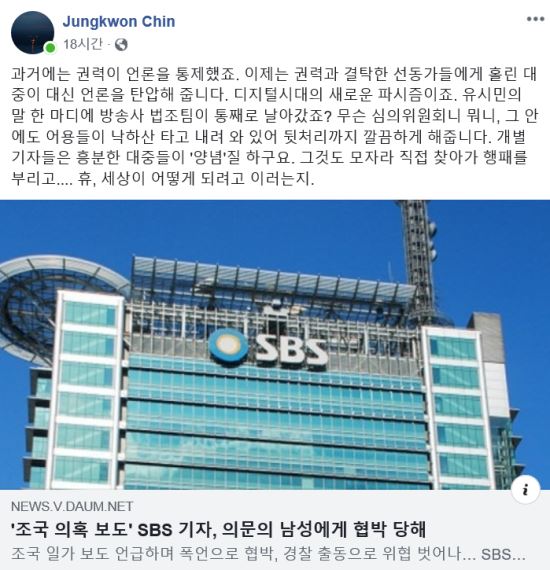This screenshot has height=570, width=550.
Task: Open the link info 'i' icon
Action: [x=525, y=489]
